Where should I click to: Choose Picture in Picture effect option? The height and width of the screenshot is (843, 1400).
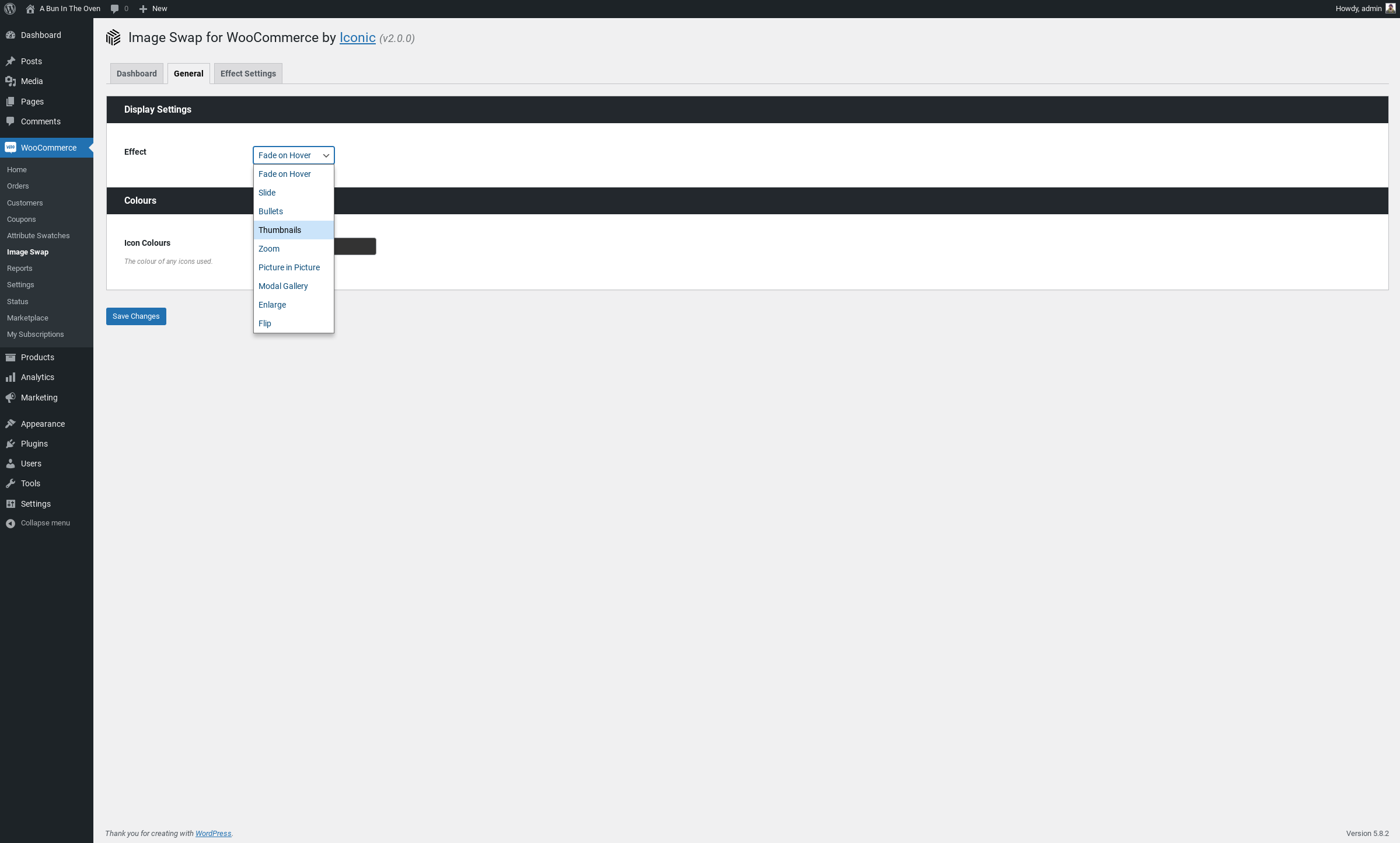point(289,267)
